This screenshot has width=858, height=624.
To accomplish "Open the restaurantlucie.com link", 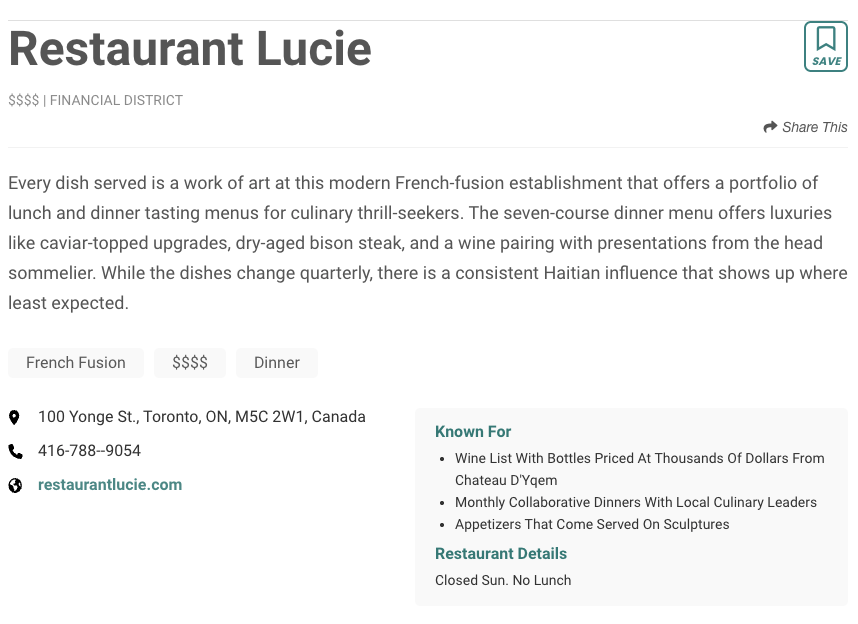I will coord(110,485).
